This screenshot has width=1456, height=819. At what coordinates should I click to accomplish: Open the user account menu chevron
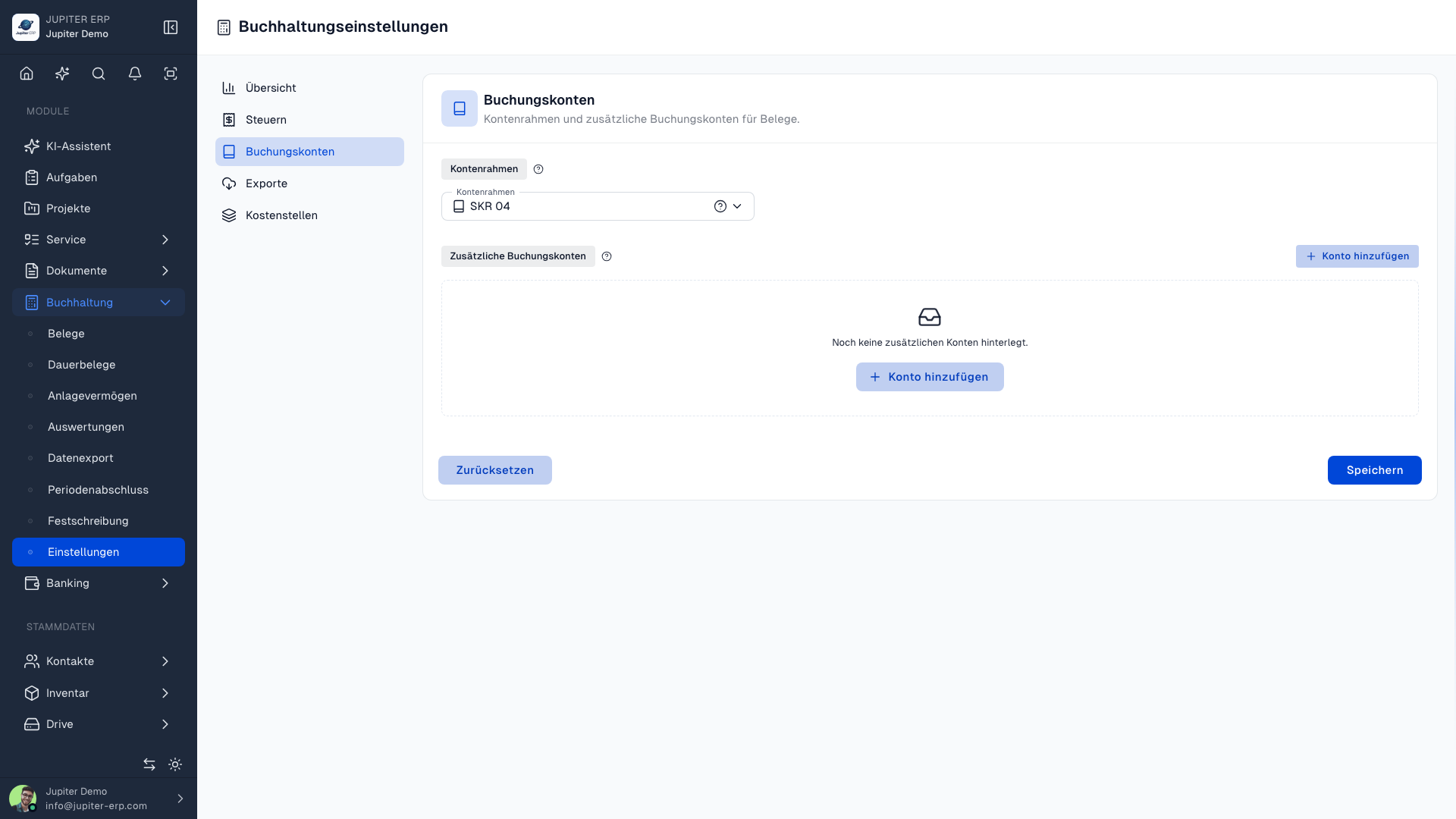180,799
